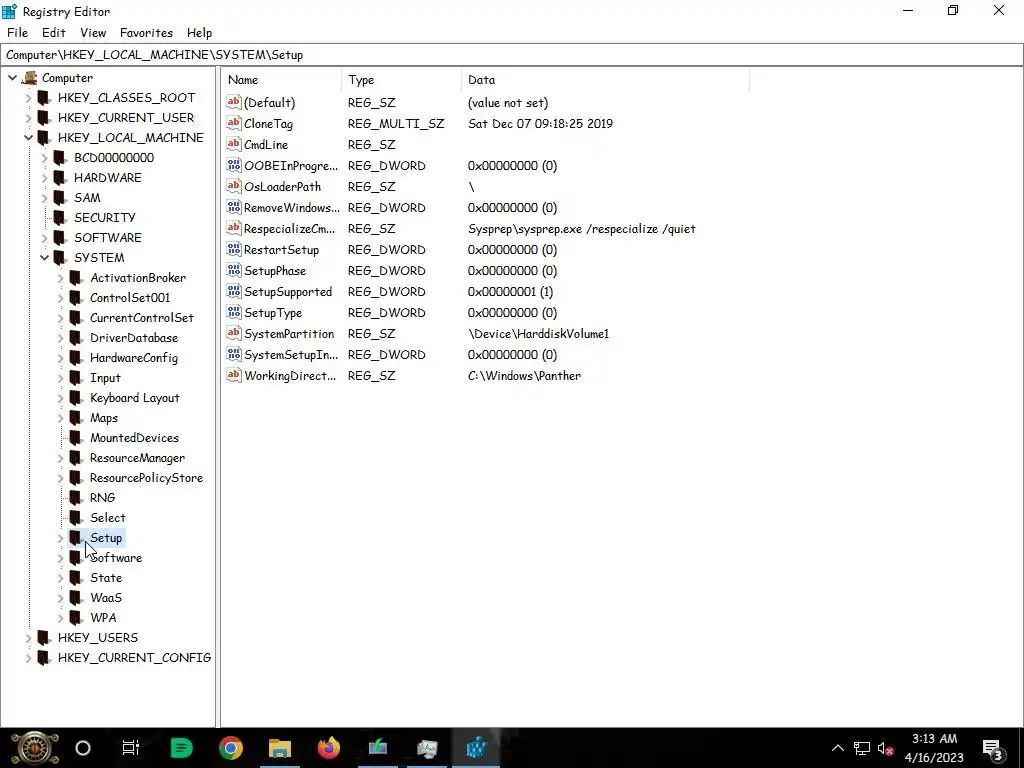Select the HardwareConfig key
The height and width of the screenshot is (768, 1024).
click(134, 358)
